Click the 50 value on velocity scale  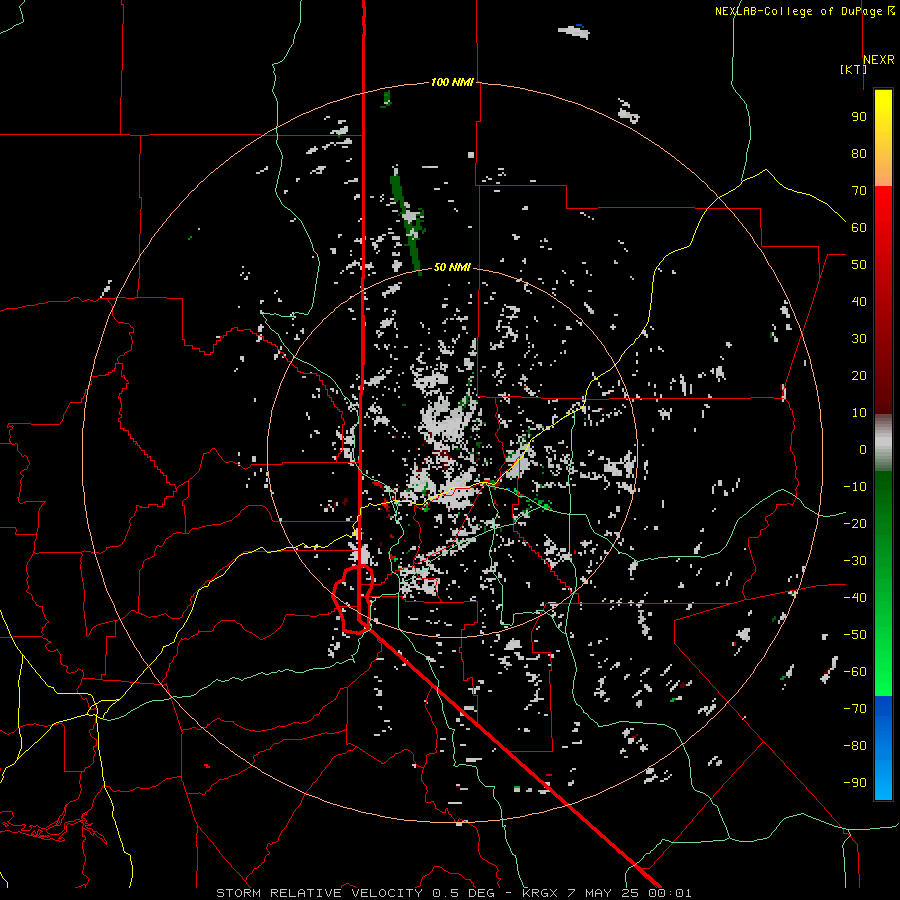click(859, 265)
